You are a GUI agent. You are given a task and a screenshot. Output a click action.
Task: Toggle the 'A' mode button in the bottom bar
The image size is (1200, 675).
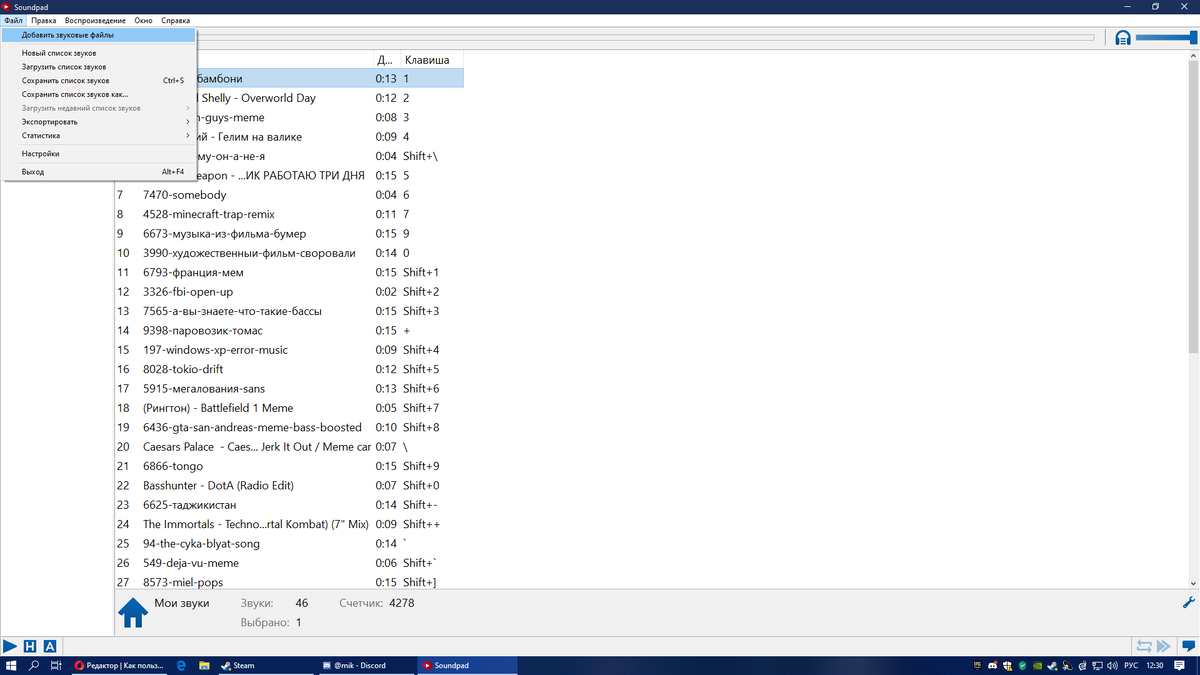[x=50, y=646]
